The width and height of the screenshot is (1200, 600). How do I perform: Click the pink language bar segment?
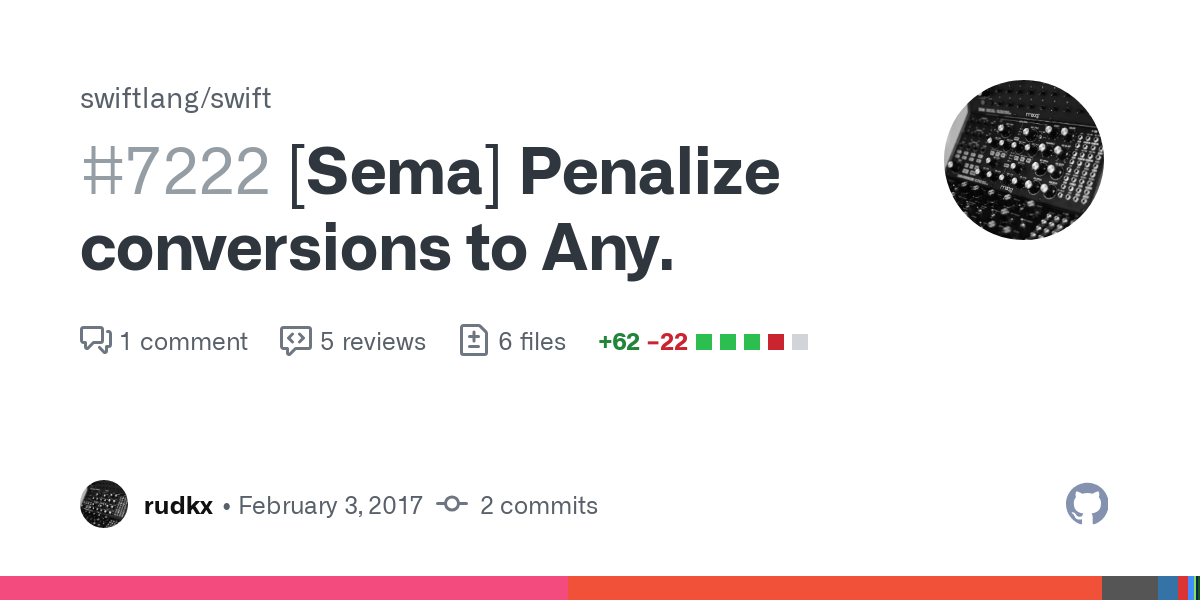(x=284, y=588)
